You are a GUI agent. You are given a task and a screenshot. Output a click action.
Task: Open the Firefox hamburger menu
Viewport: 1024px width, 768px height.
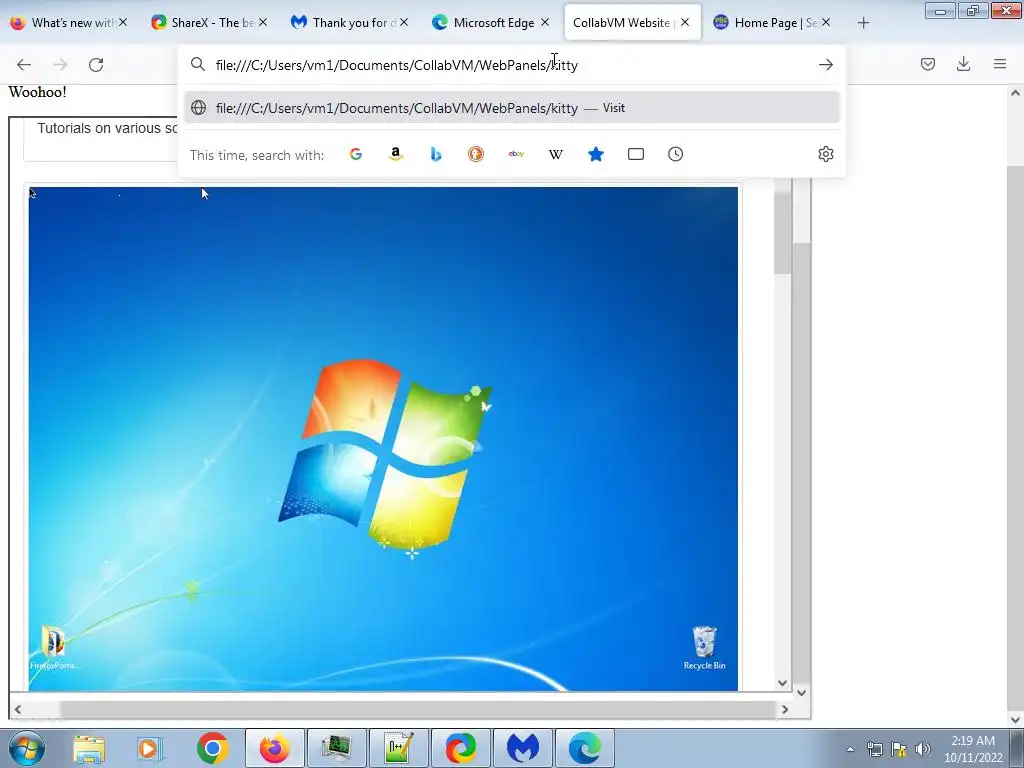click(1000, 64)
